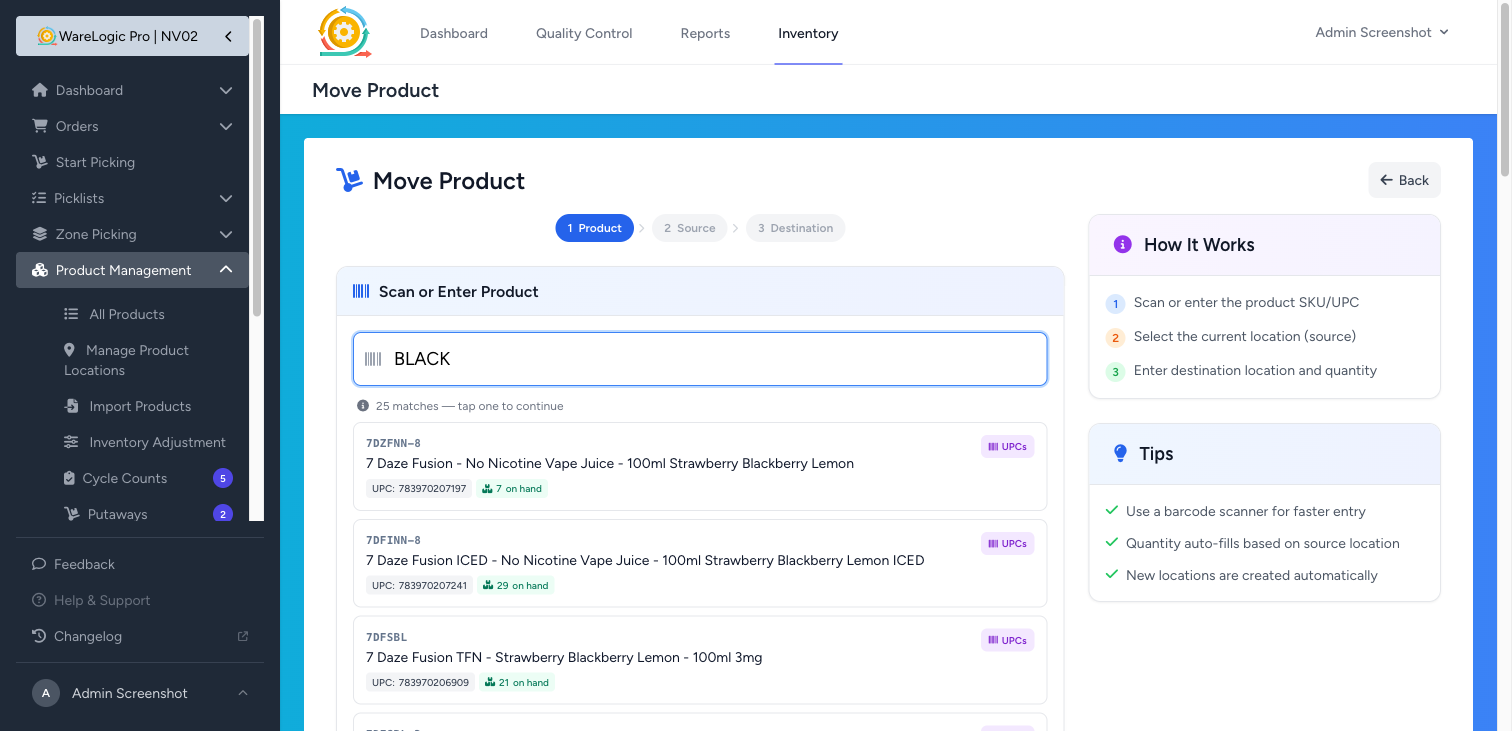The image size is (1512, 731).
Task: Click the sidebar user avatar letter A
Action: click(46, 693)
